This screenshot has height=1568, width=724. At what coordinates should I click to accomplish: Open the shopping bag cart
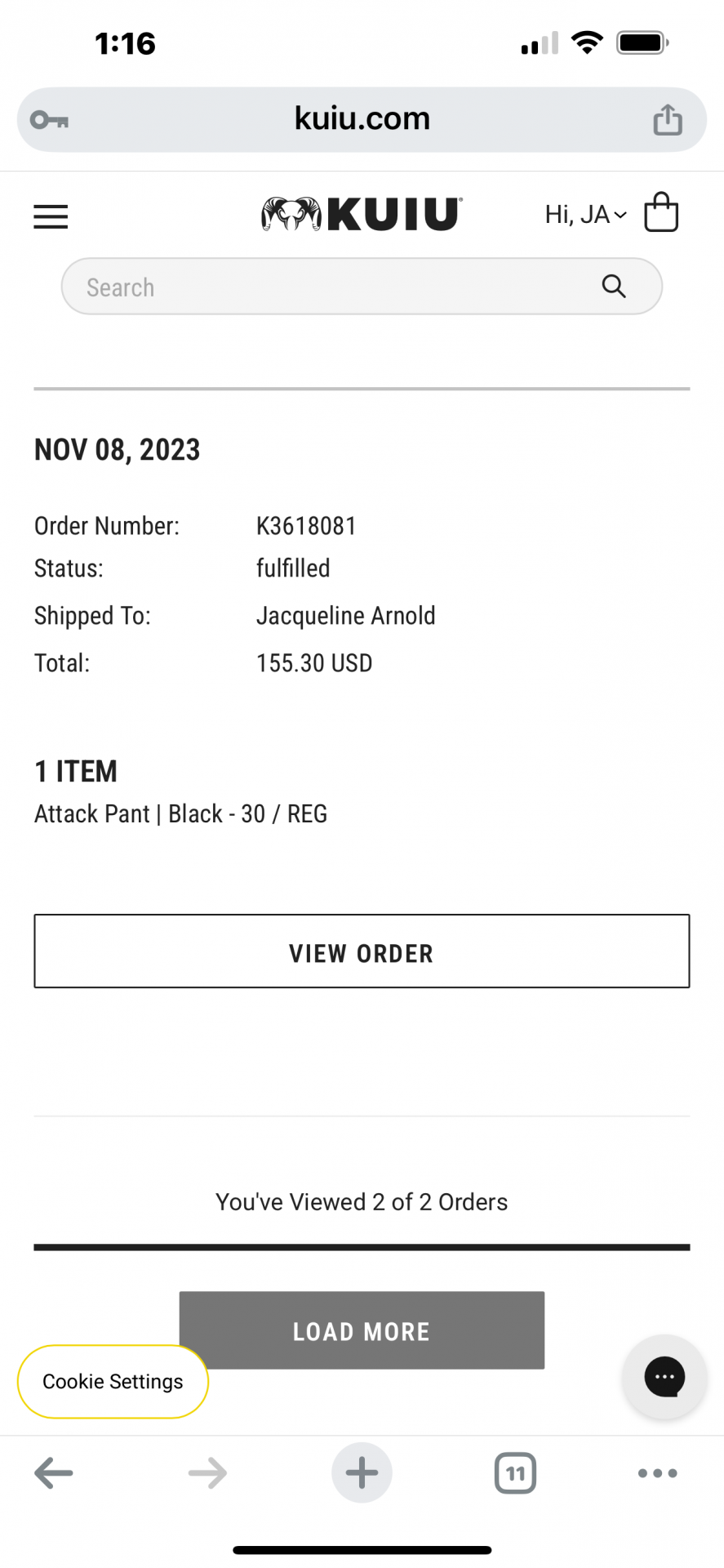(661, 213)
